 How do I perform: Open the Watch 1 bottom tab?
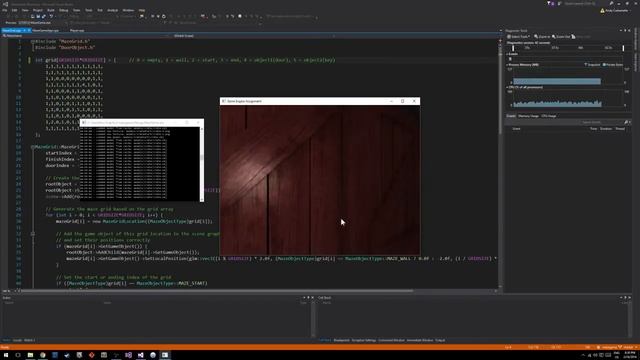pos(29,340)
